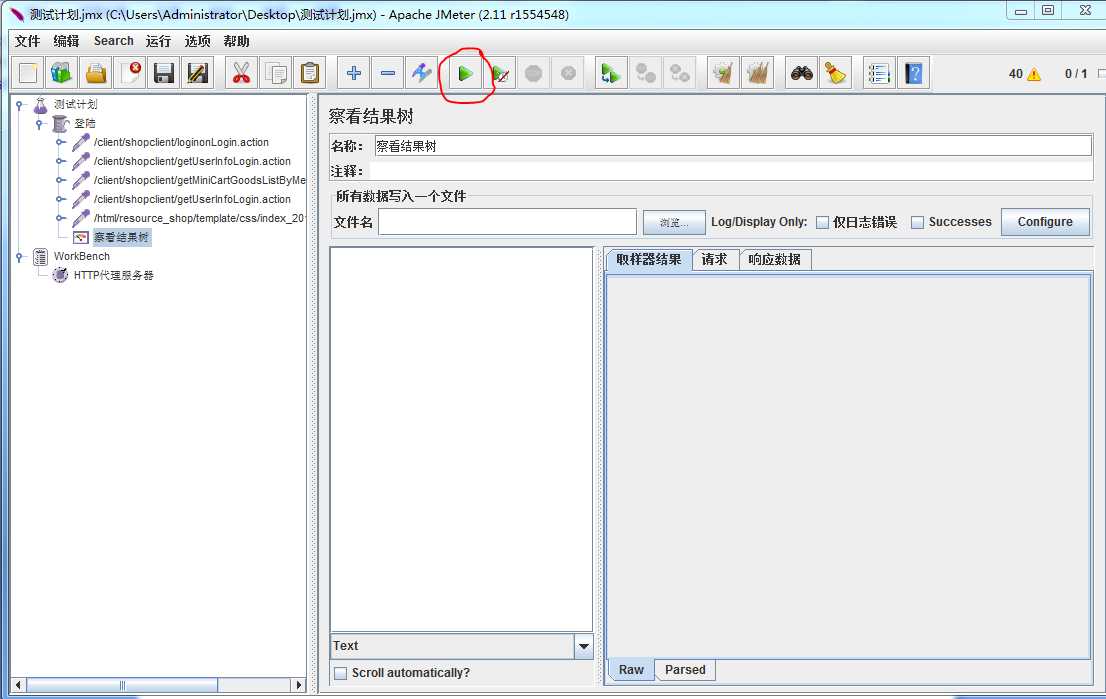Click the tree panel horizontal scrollbar thumb
Screen dimensions: 1106x699
[122, 685]
